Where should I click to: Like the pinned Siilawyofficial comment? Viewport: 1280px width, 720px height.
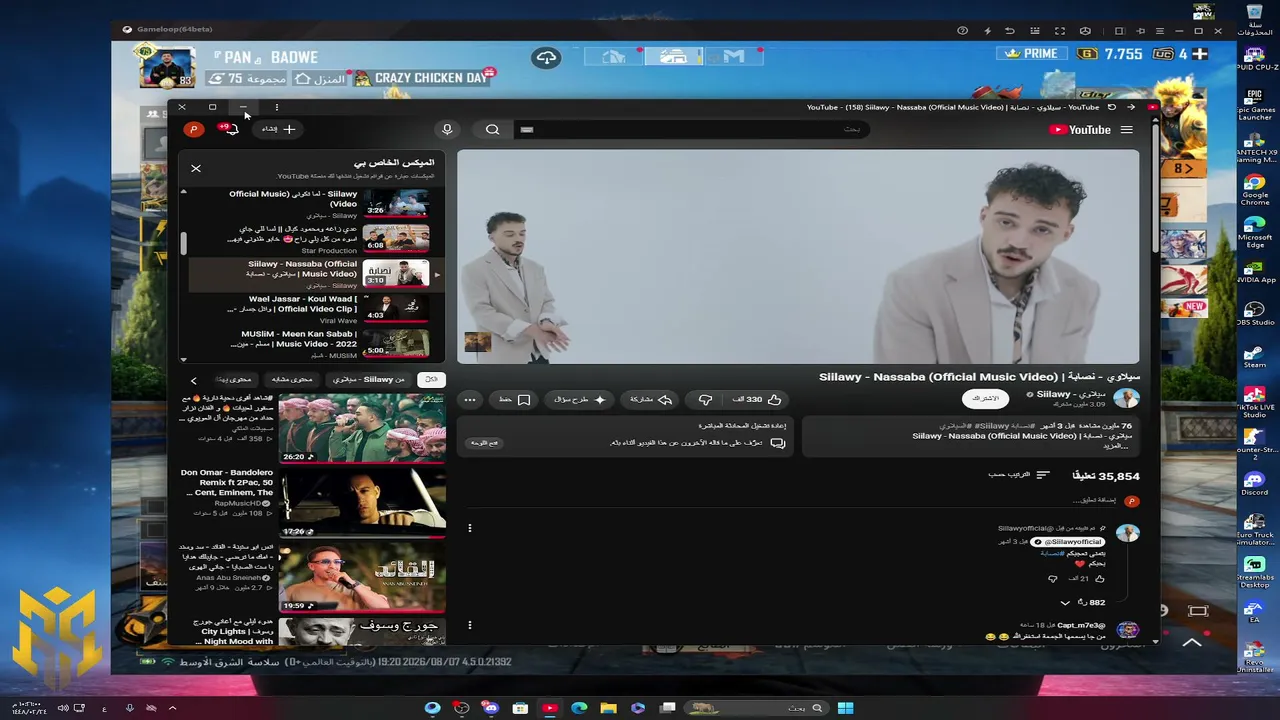[x=1100, y=578]
